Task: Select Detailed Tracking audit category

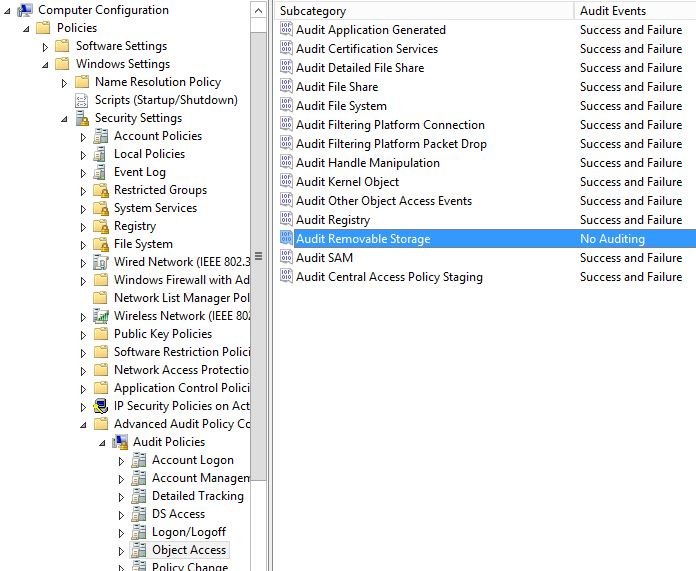Action: tap(197, 496)
